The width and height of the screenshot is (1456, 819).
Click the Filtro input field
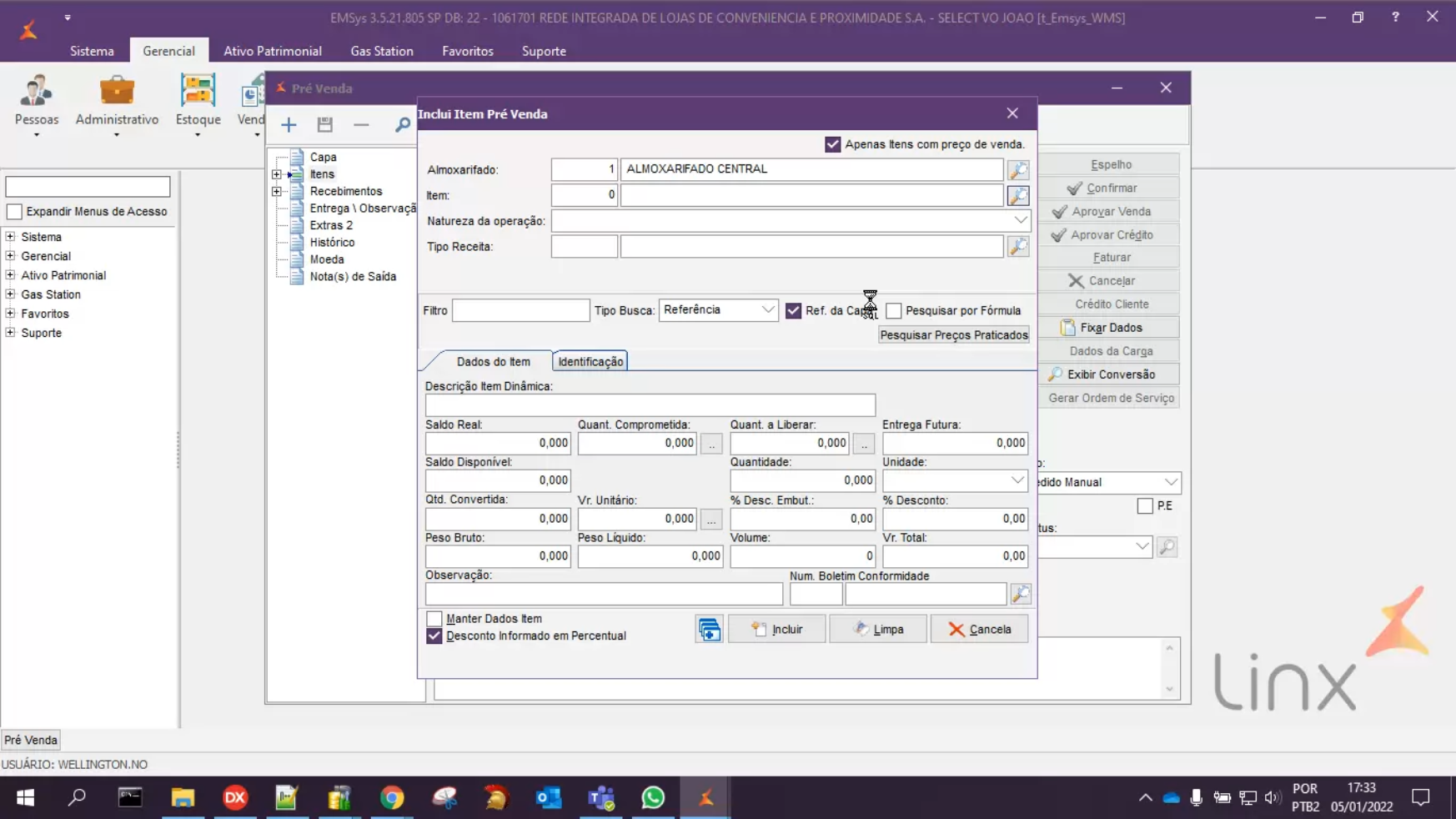tap(520, 310)
